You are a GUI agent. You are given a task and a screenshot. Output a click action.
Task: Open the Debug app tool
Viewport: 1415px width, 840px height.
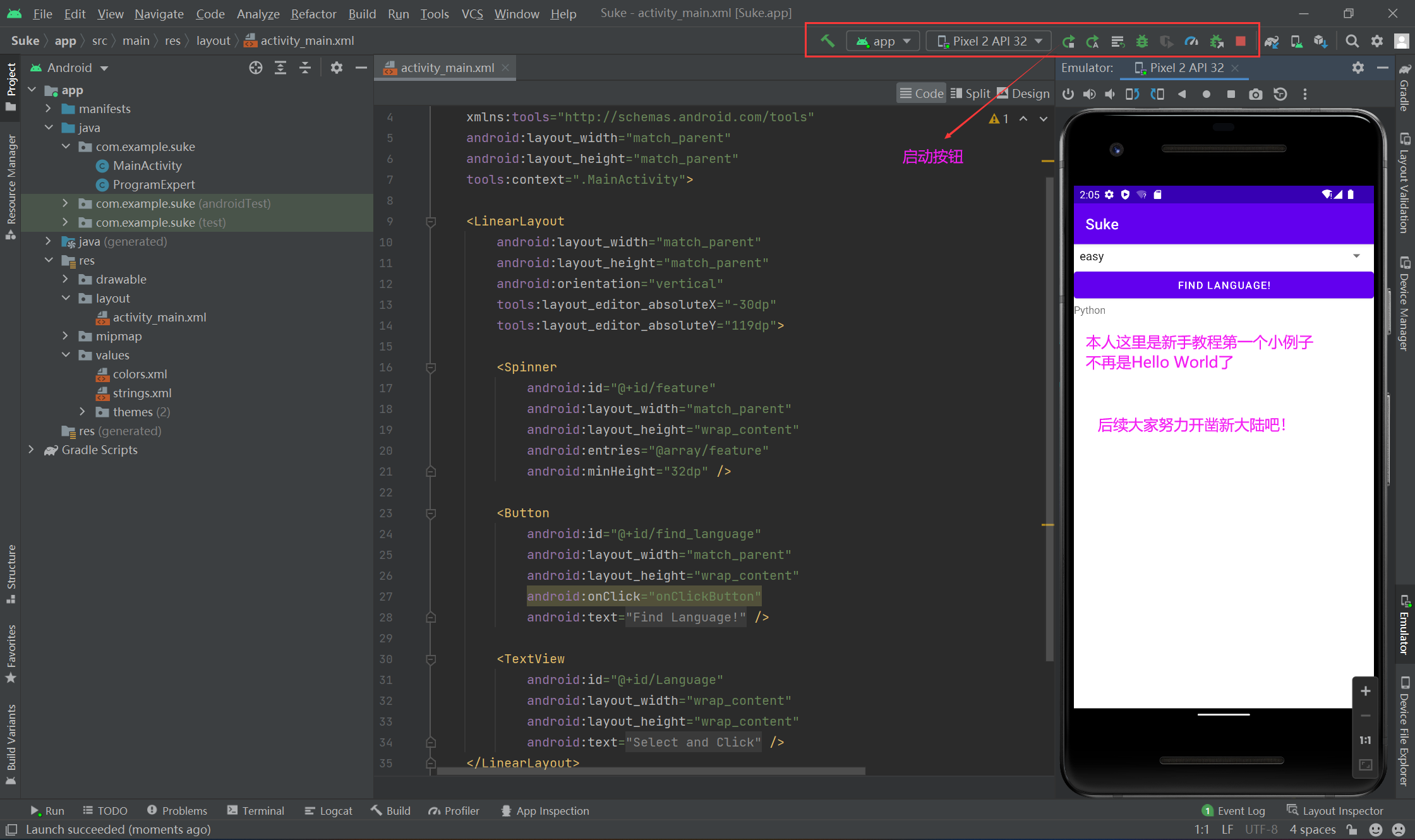(1141, 40)
